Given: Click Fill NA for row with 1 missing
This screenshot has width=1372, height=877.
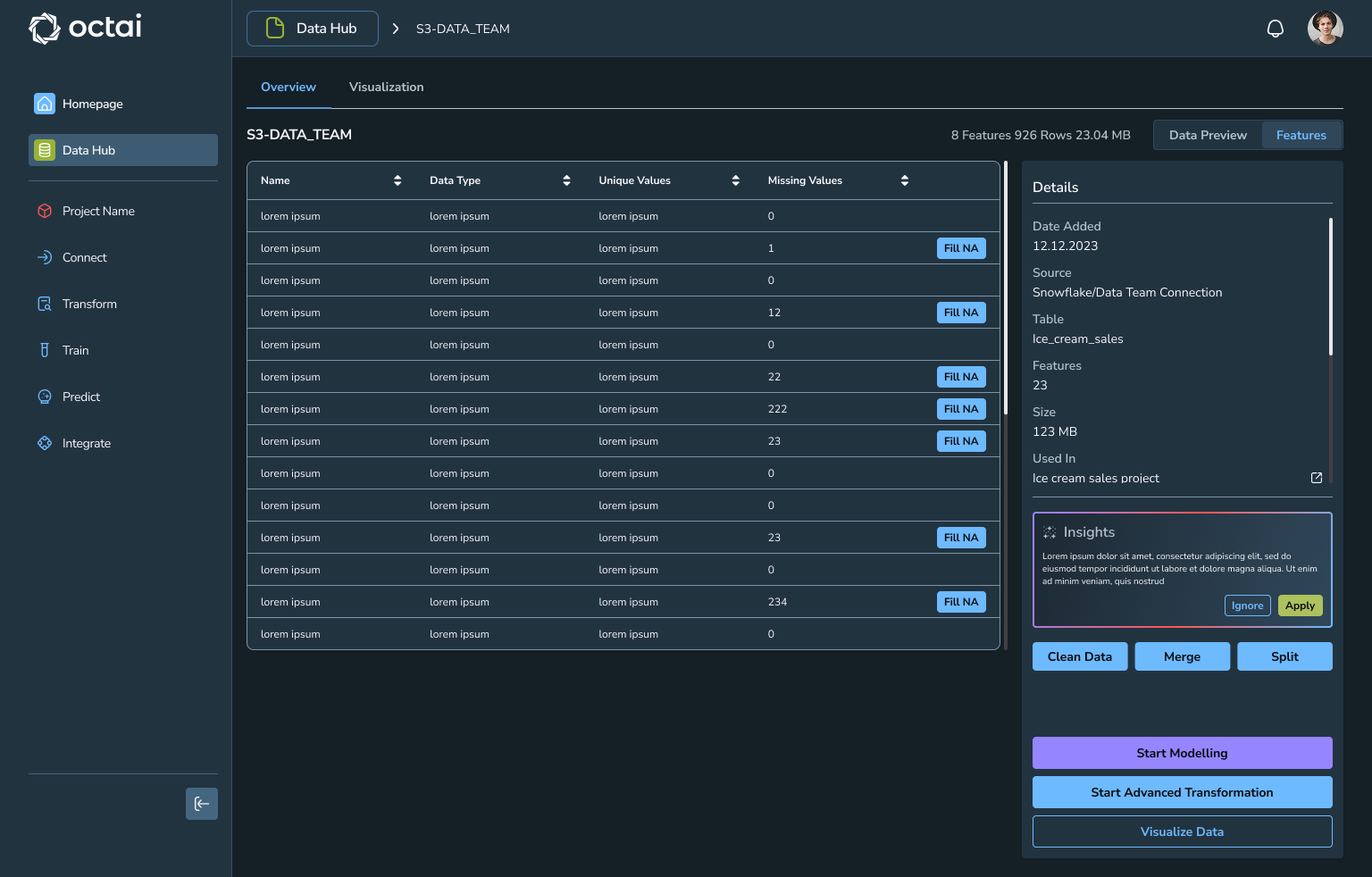Looking at the screenshot, I should pyautogui.click(x=961, y=248).
